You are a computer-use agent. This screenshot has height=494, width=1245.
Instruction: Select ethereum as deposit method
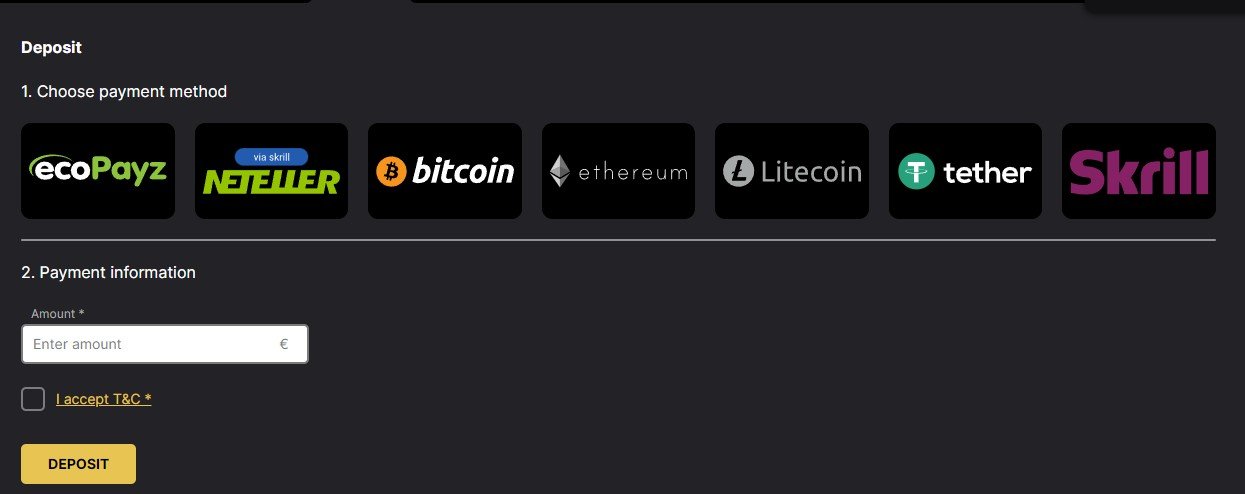point(618,171)
